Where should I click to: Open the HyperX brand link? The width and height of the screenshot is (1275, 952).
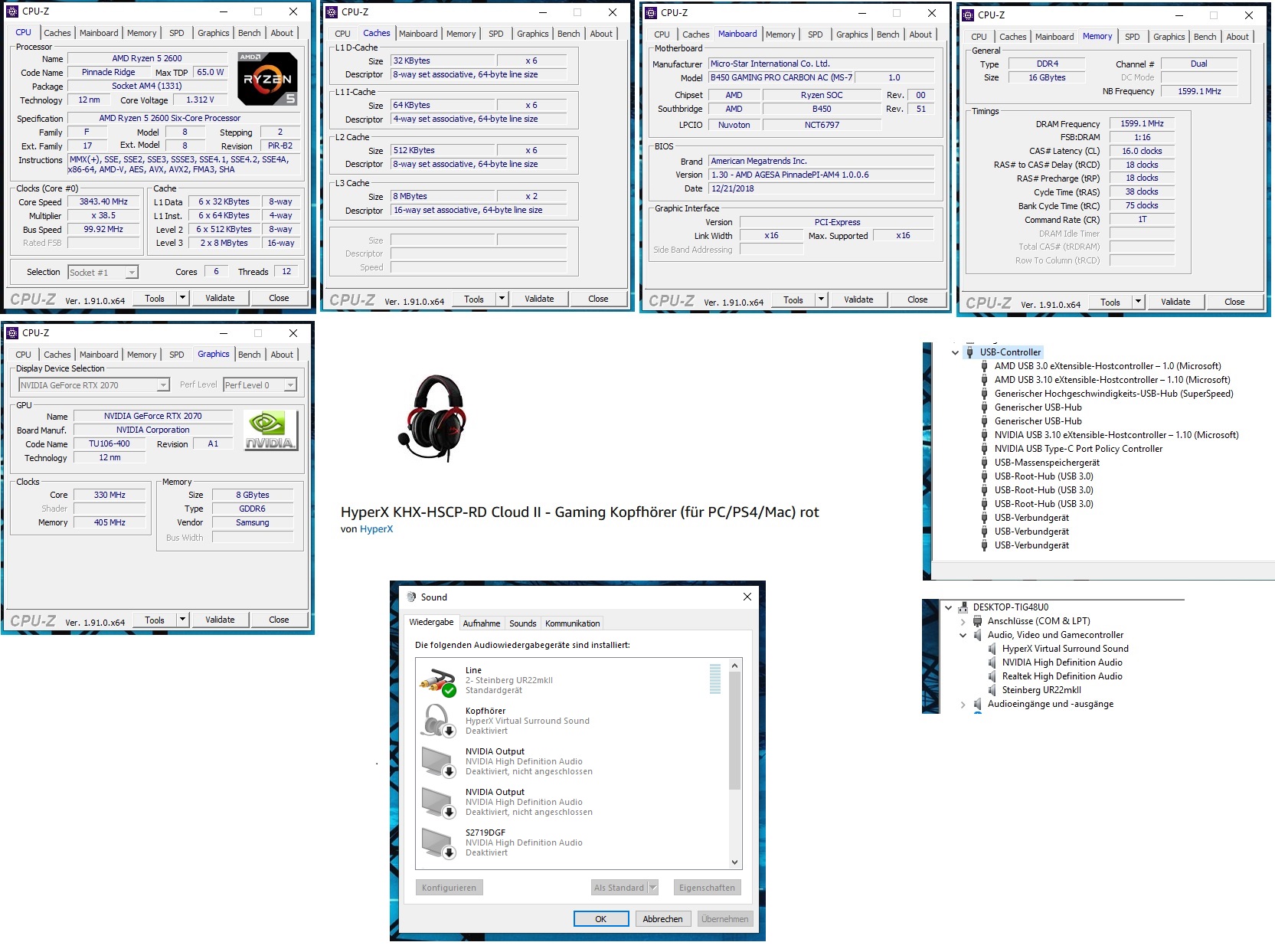[376, 529]
